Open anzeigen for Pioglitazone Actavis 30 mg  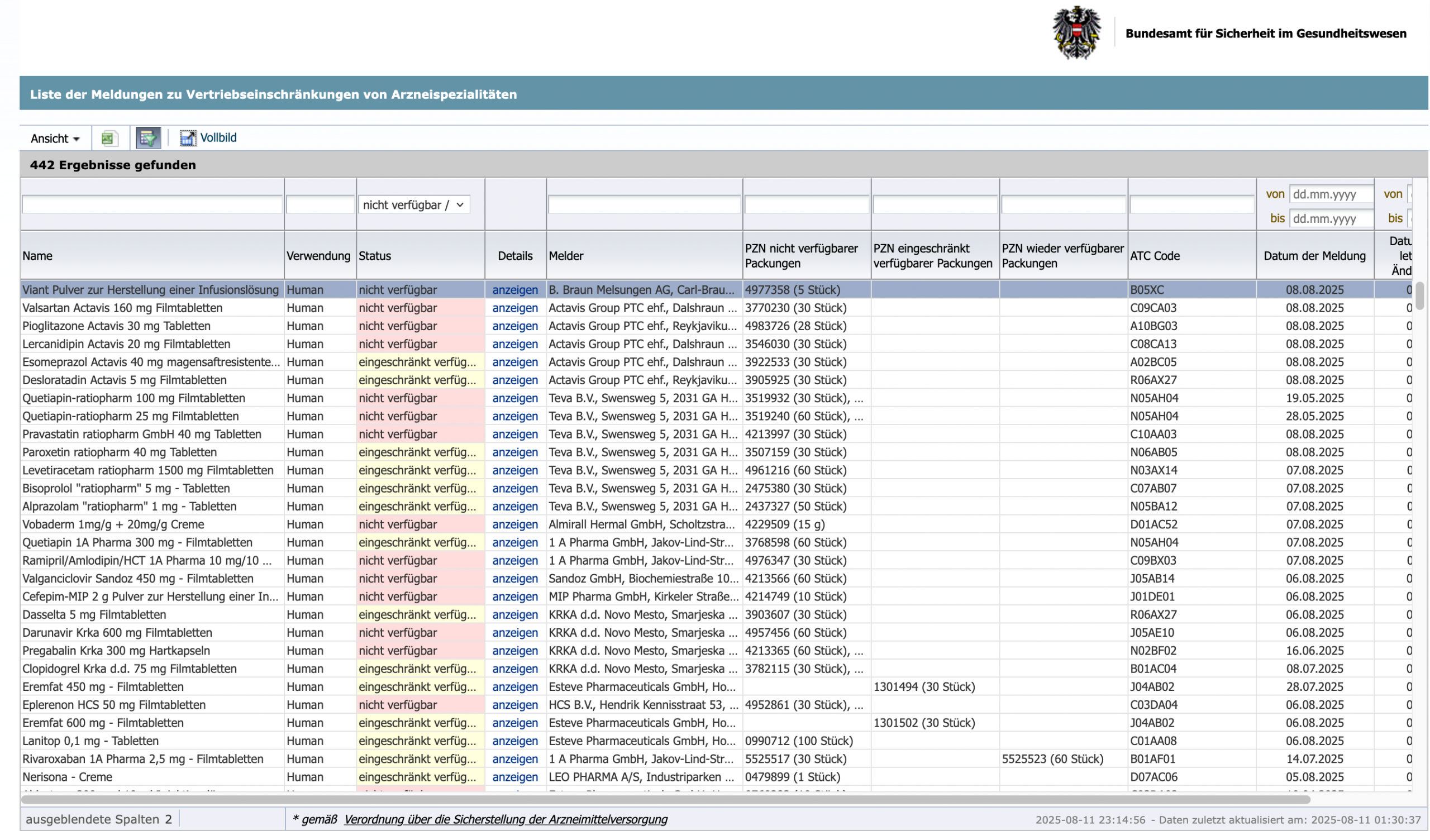coord(514,326)
